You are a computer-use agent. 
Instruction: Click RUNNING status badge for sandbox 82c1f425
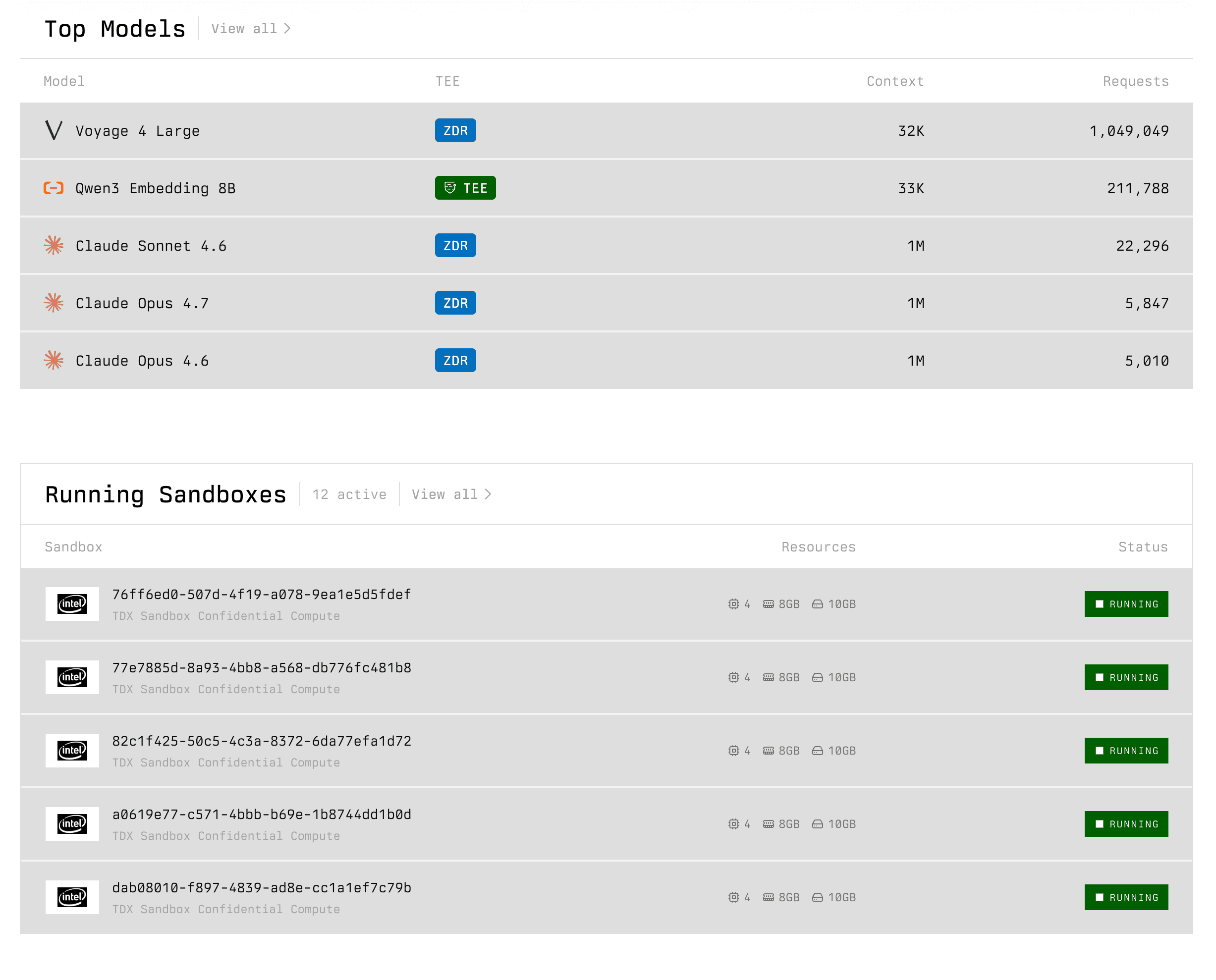coord(1126,751)
